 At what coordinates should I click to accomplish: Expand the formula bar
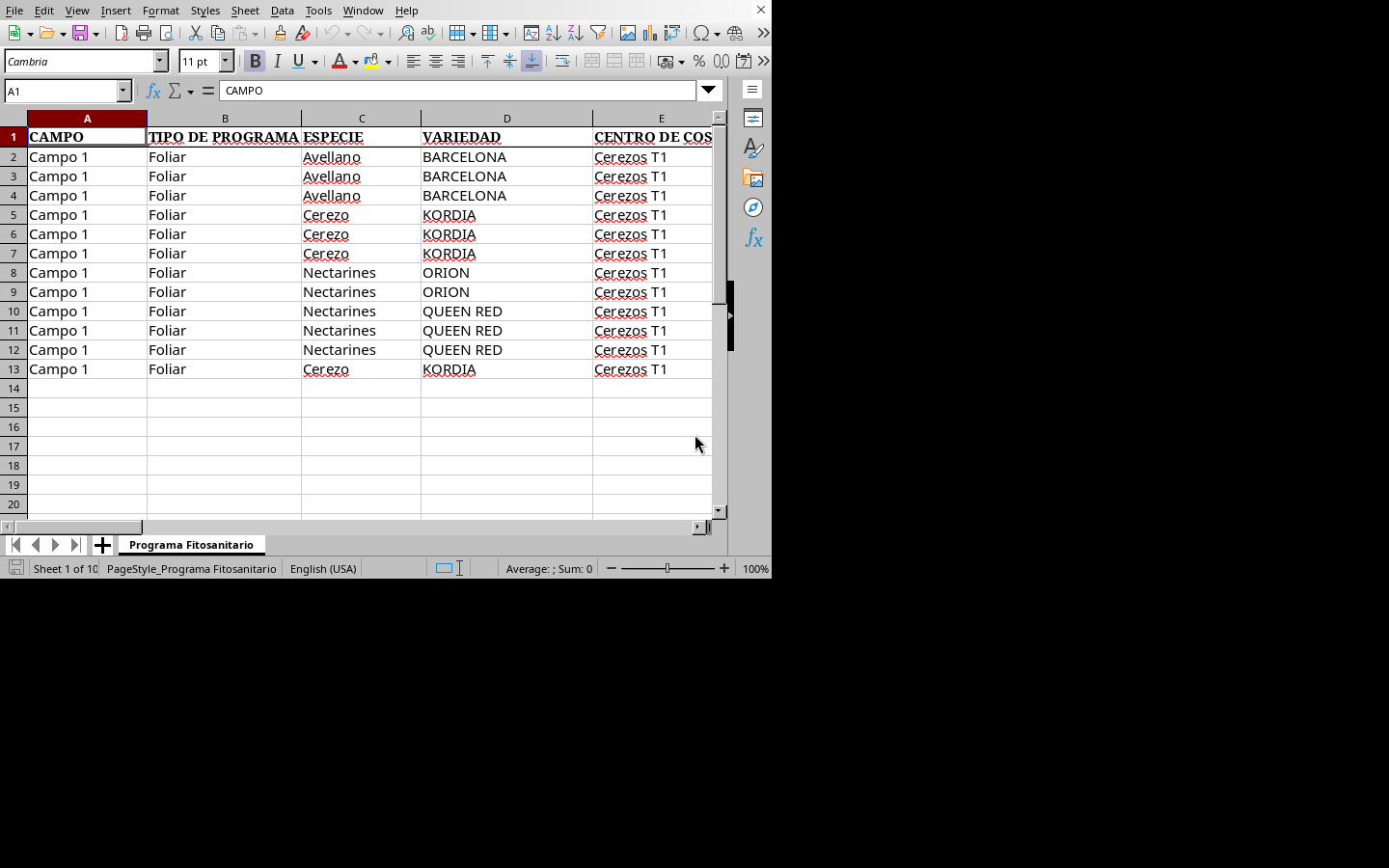(709, 90)
